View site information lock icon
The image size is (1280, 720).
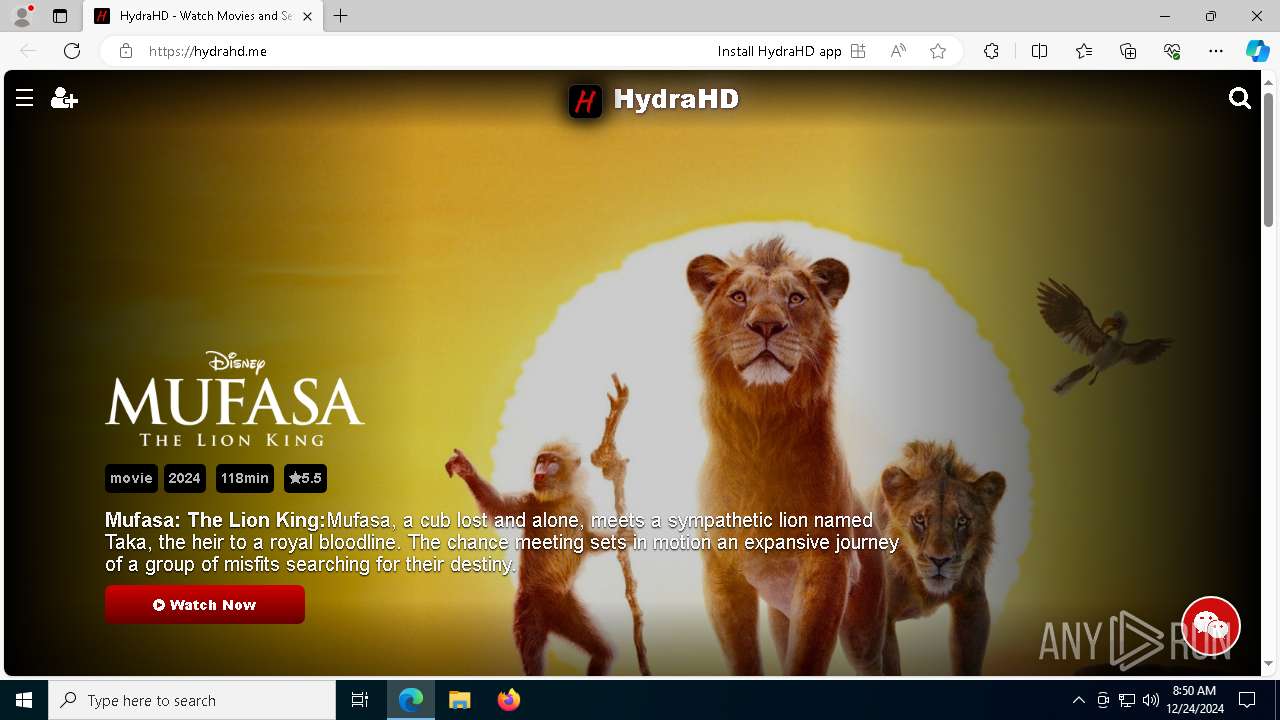point(126,51)
